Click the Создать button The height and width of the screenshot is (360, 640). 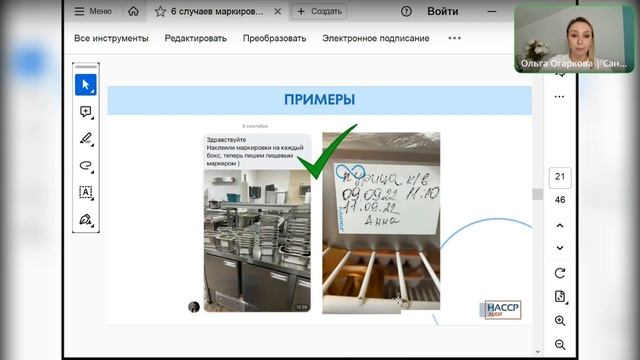319,11
